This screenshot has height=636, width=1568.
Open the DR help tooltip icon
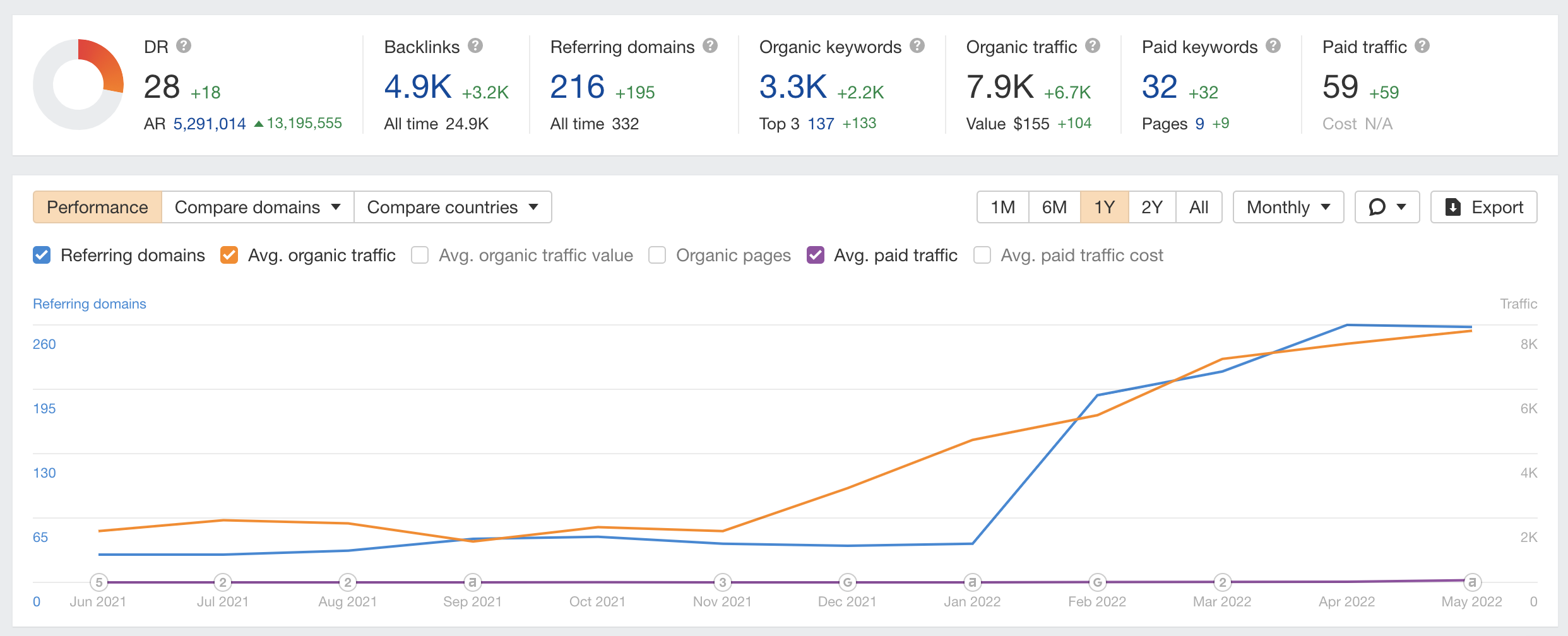pos(184,45)
